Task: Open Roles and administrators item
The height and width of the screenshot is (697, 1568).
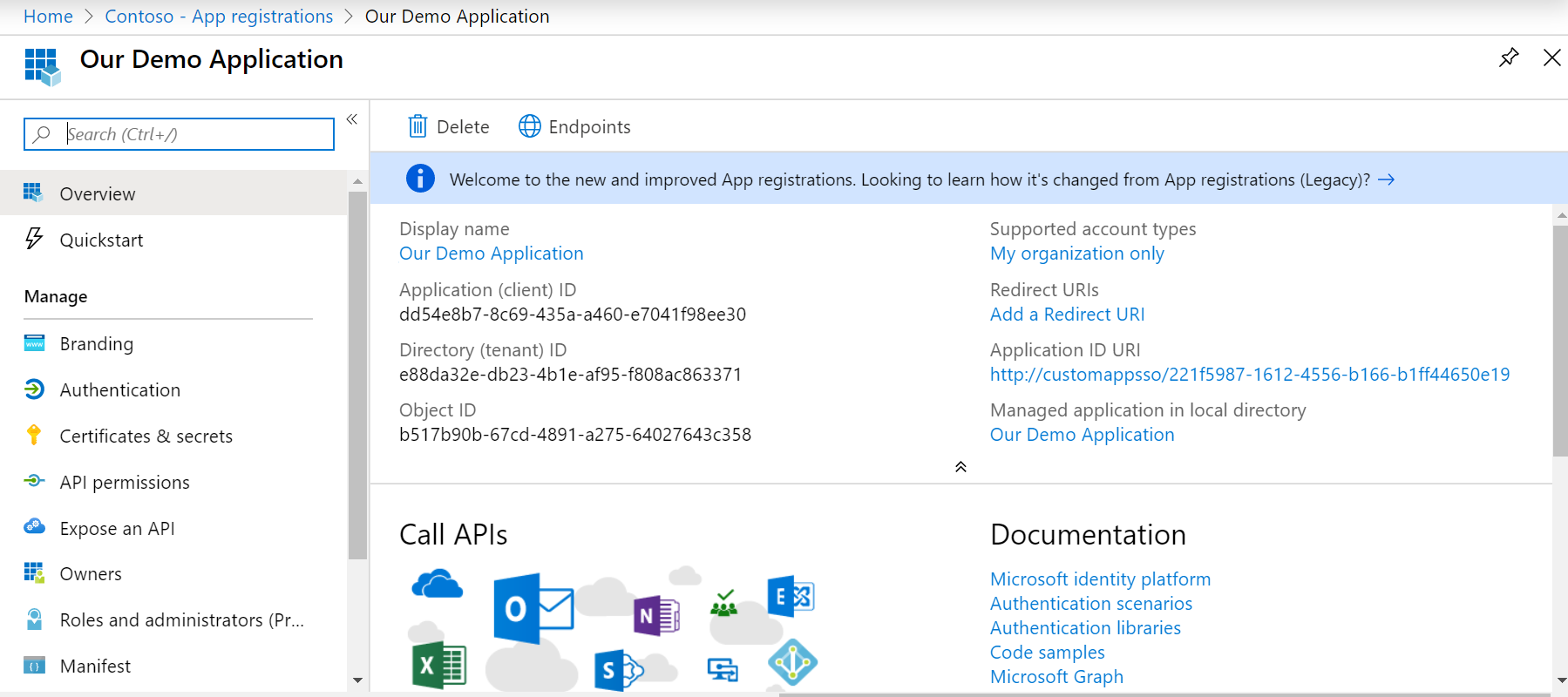Action: pos(173,620)
